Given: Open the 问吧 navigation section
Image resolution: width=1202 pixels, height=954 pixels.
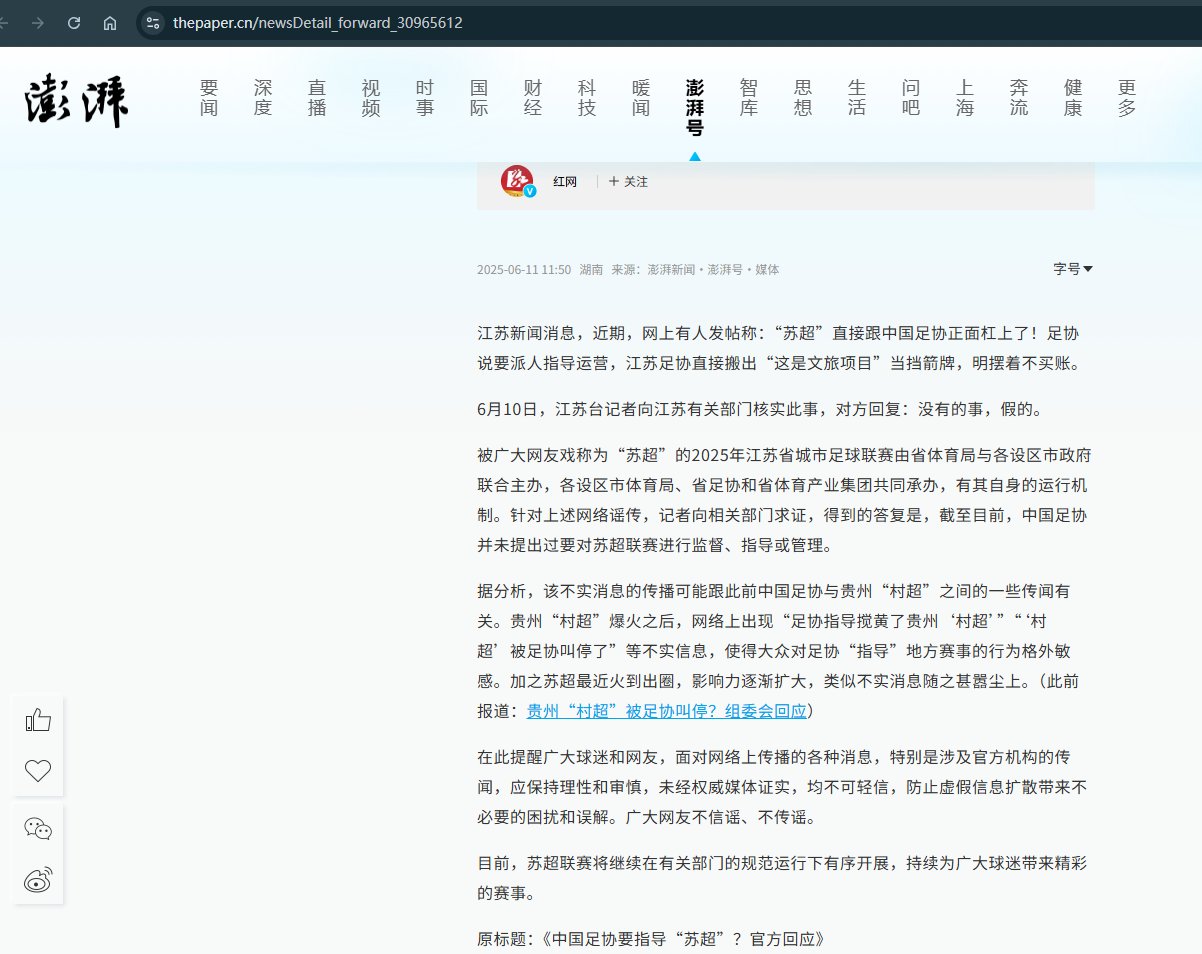Looking at the screenshot, I should pyautogui.click(x=911, y=98).
